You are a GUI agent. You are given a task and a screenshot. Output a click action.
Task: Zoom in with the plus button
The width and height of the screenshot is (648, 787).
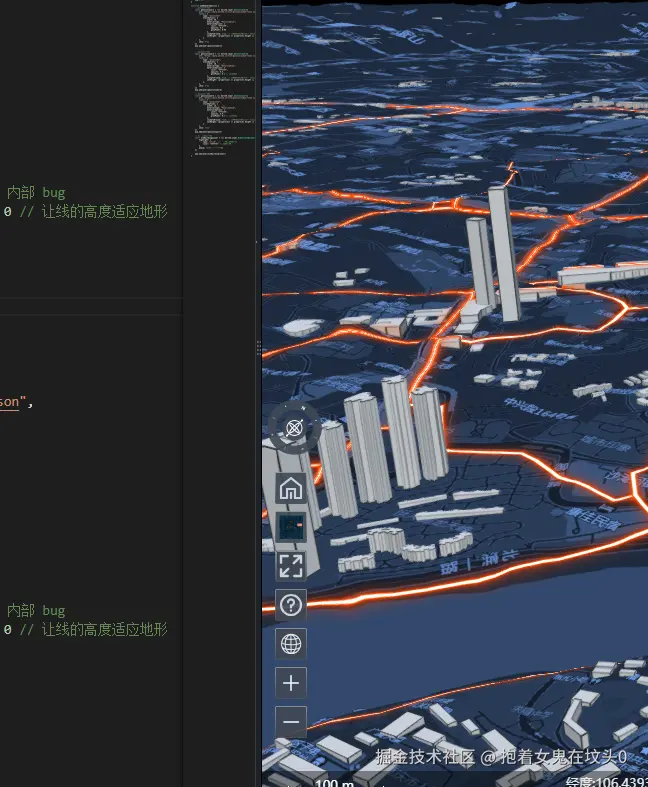pos(291,683)
